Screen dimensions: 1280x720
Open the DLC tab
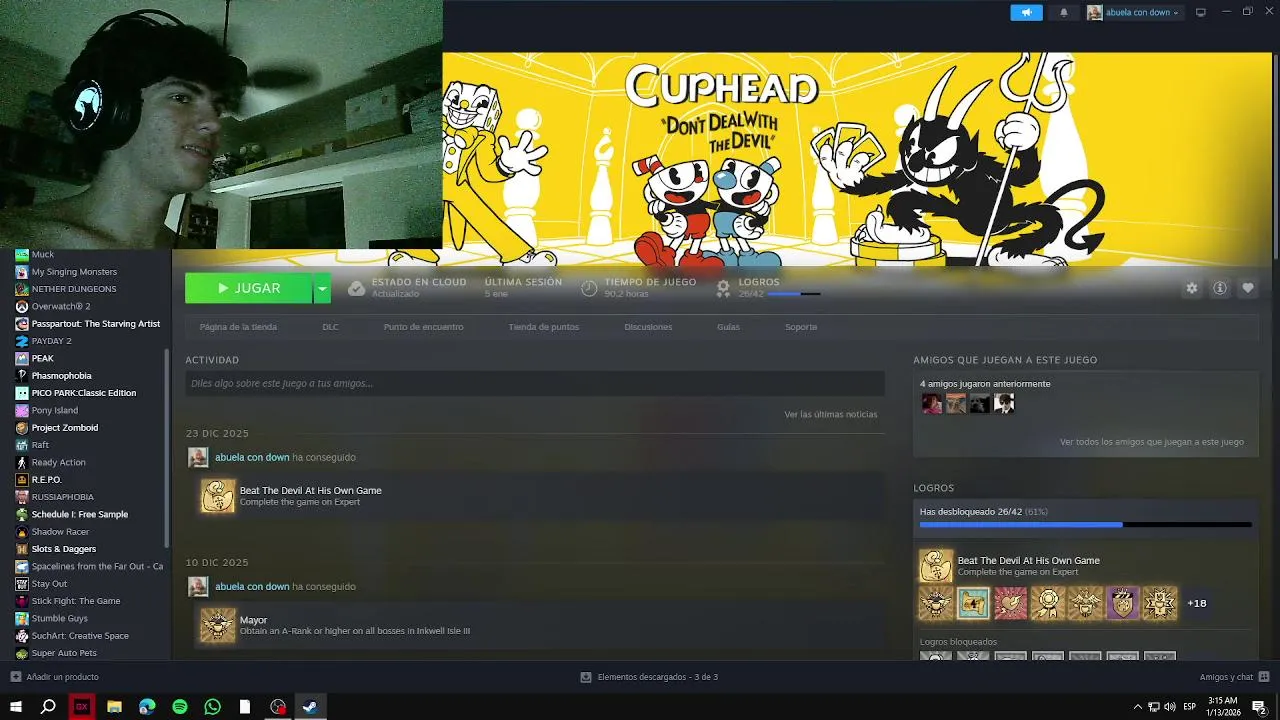pyautogui.click(x=330, y=327)
